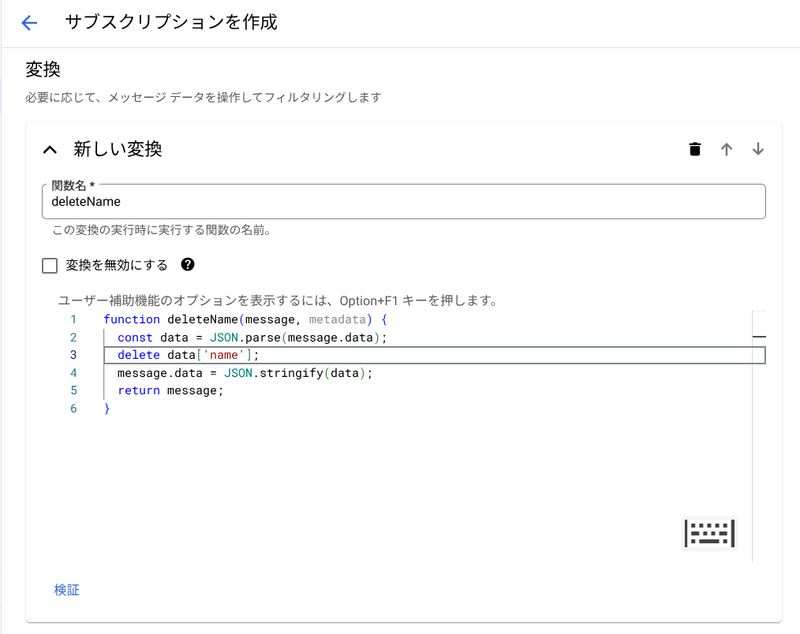The image size is (800, 634).
Task: Click the 'metadata' parameter in the code
Action: point(337,319)
